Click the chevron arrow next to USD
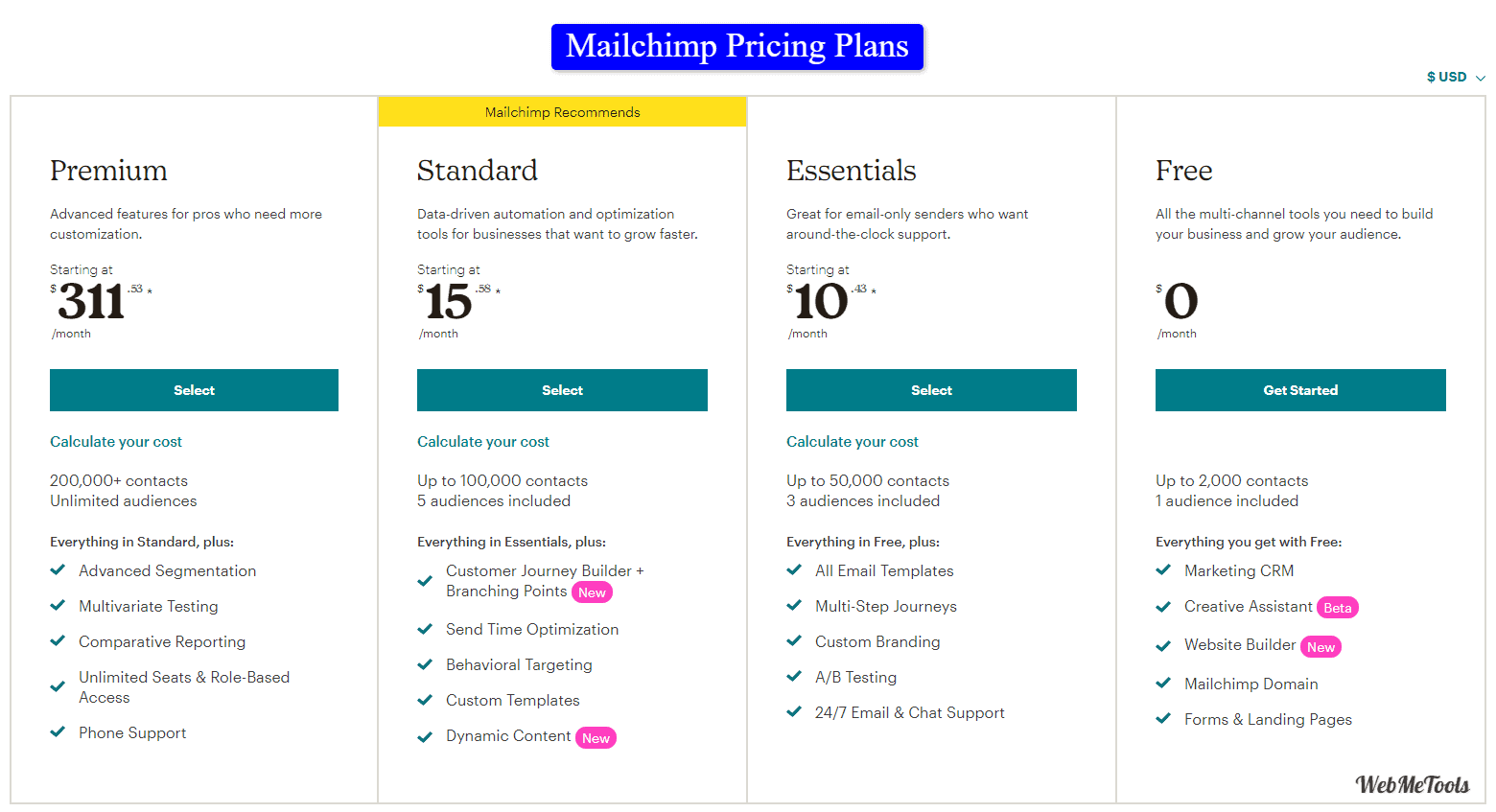 [x=1480, y=78]
